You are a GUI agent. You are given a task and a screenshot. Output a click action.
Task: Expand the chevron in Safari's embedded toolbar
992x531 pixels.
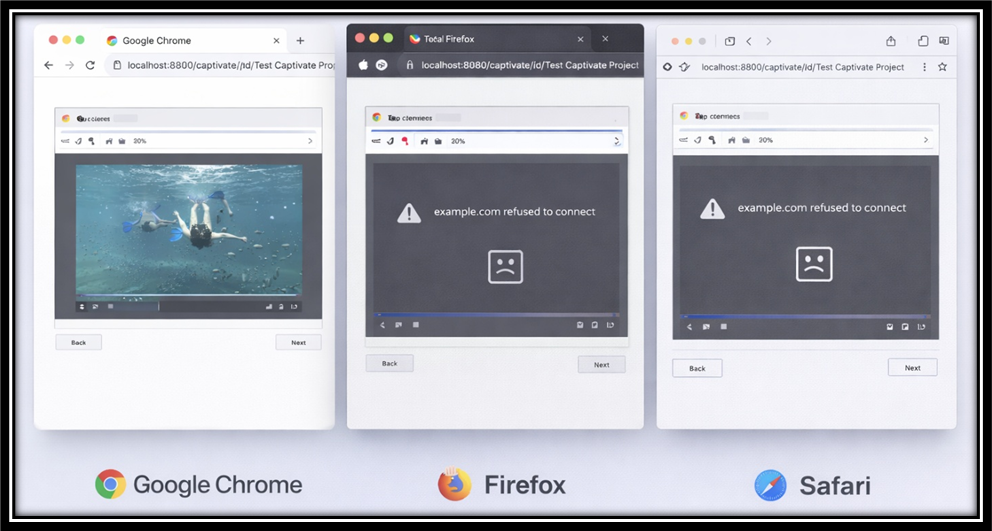click(x=926, y=141)
